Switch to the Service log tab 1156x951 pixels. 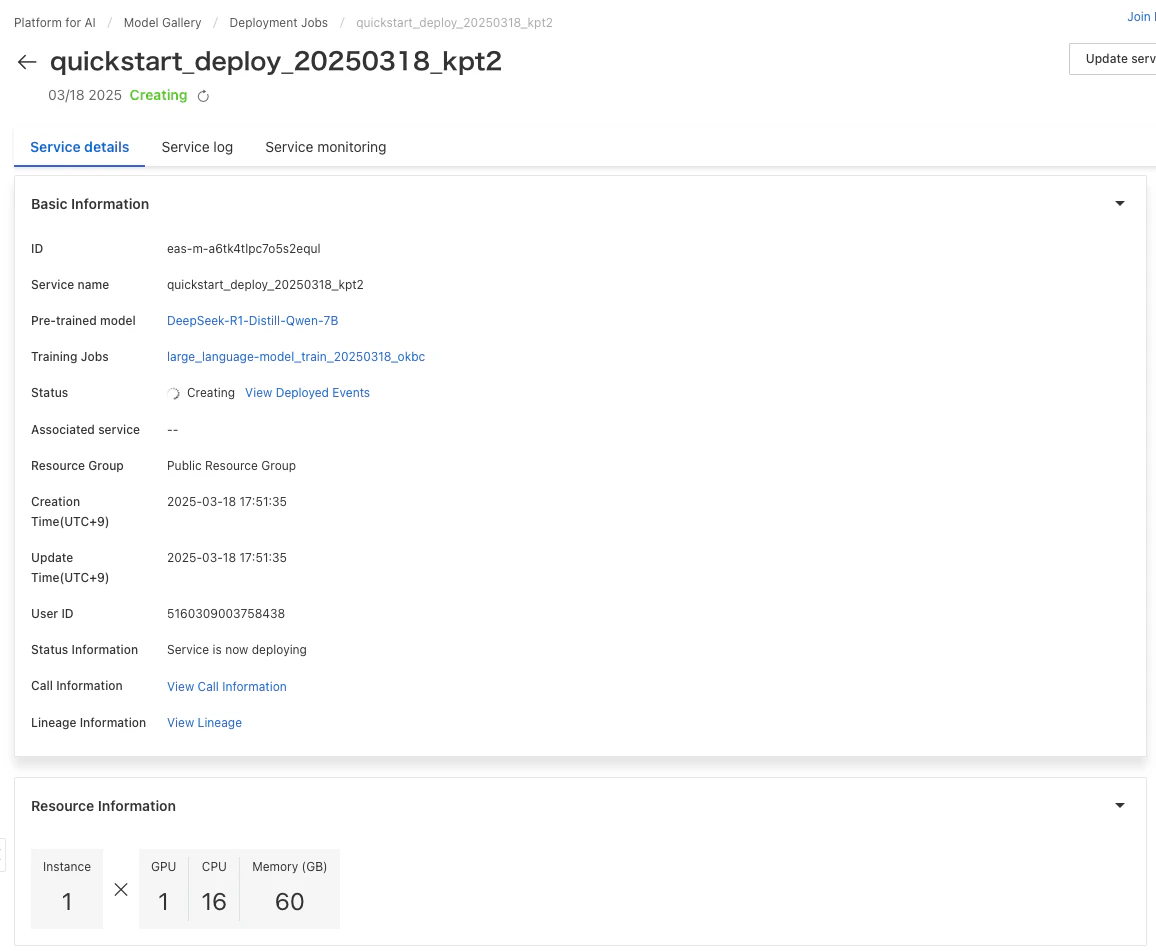(197, 147)
